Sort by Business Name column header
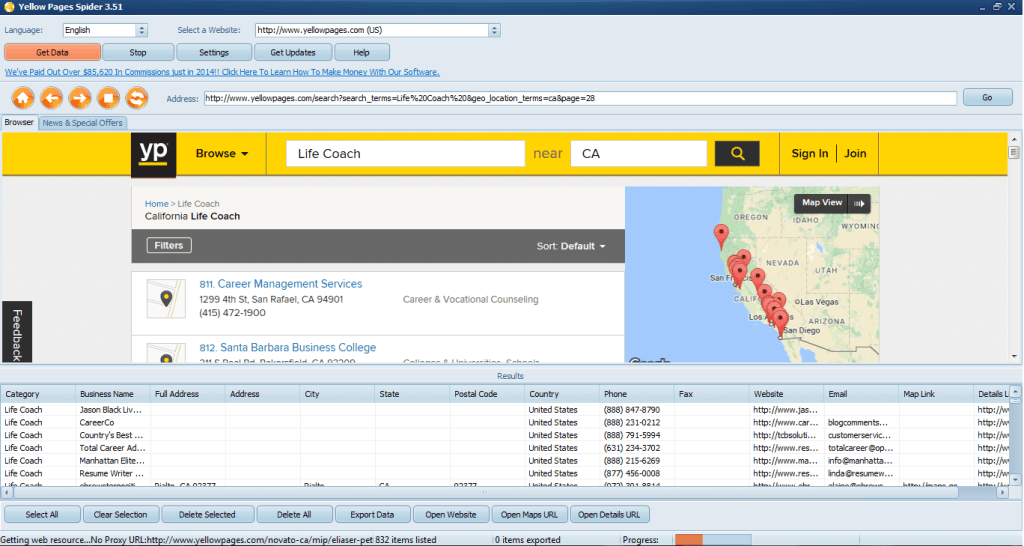This screenshot has width=1024, height=546. pyautogui.click(x=114, y=394)
